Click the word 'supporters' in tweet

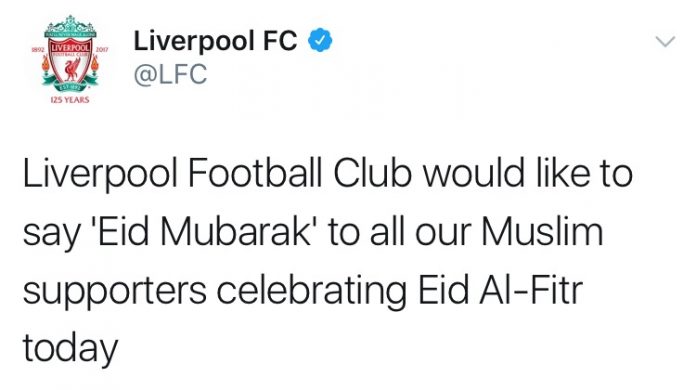click(115, 293)
